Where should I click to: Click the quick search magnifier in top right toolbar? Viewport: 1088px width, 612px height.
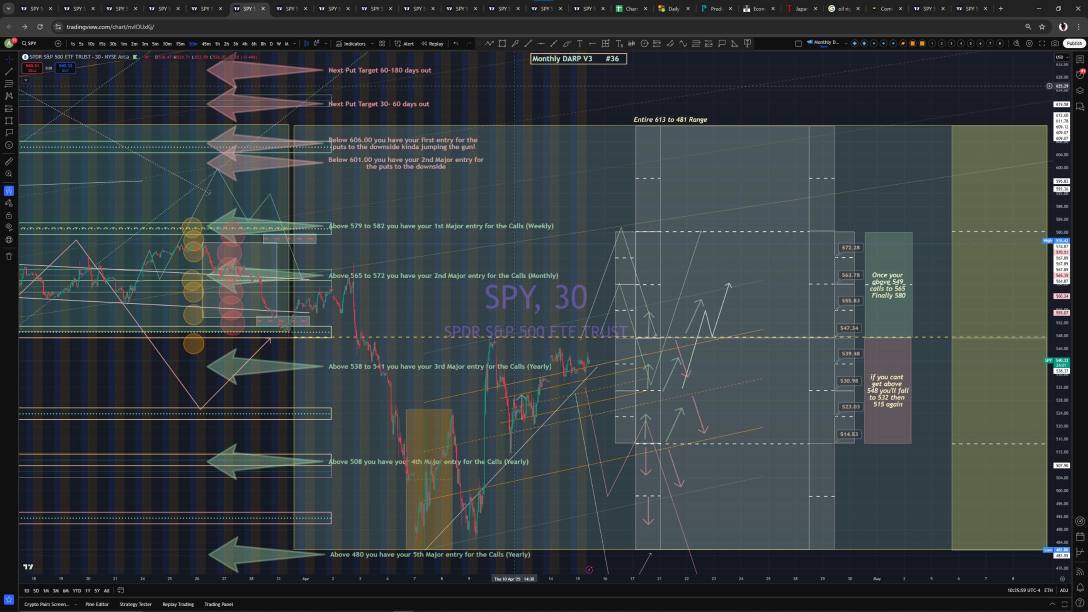click(1017, 43)
